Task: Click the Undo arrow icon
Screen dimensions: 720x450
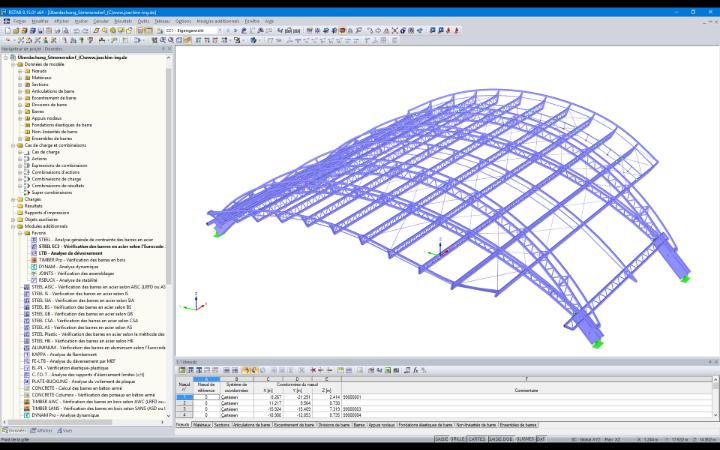Action: pyautogui.click(x=77, y=31)
